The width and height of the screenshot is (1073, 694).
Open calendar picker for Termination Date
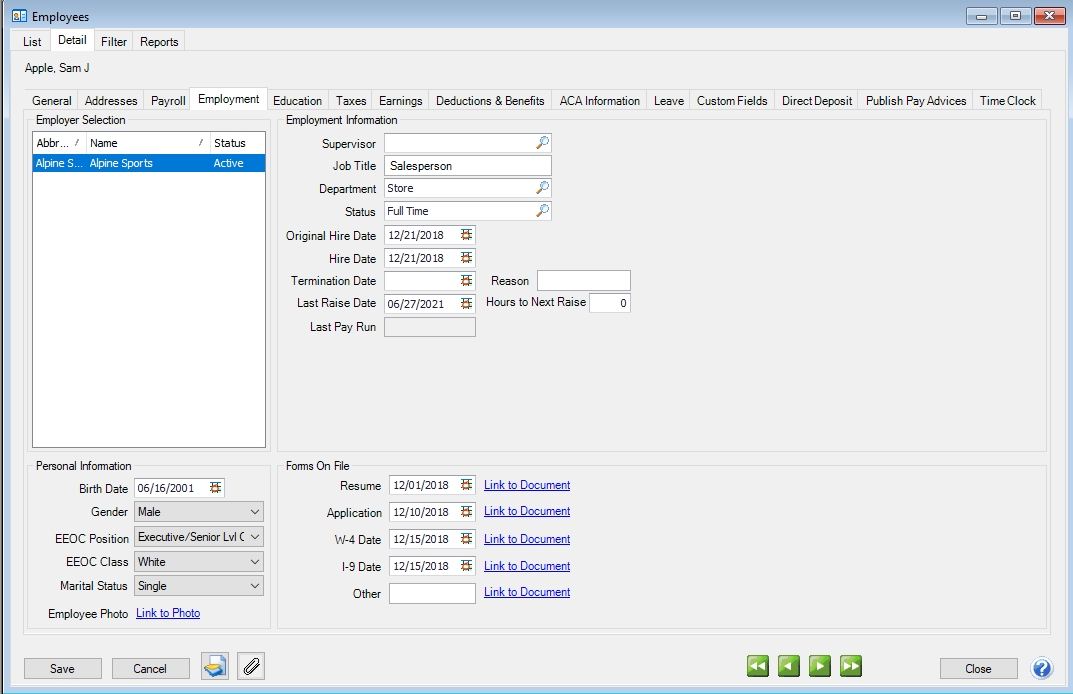pyautogui.click(x=466, y=281)
